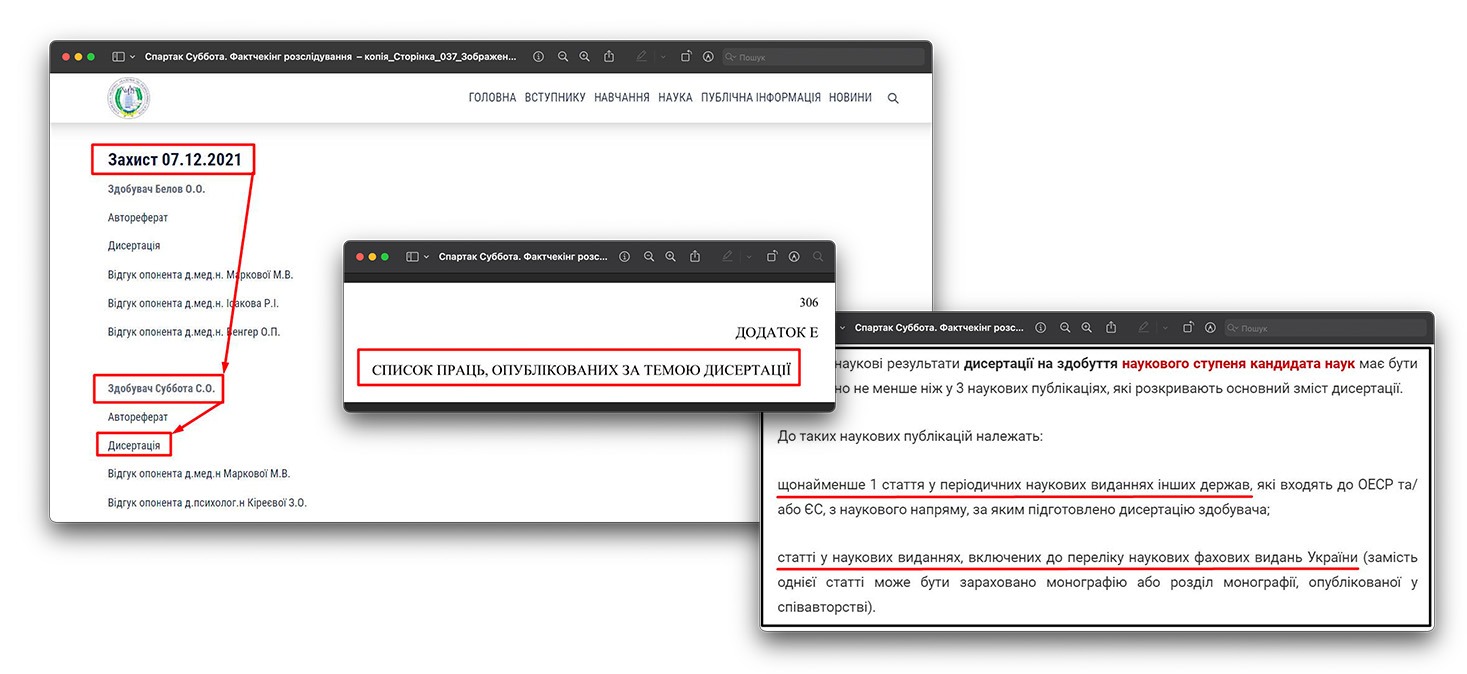Viewport: 1467px width, 674px height.
Task: Click markup icon in the bottom-right text window
Action: click(x=1210, y=328)
